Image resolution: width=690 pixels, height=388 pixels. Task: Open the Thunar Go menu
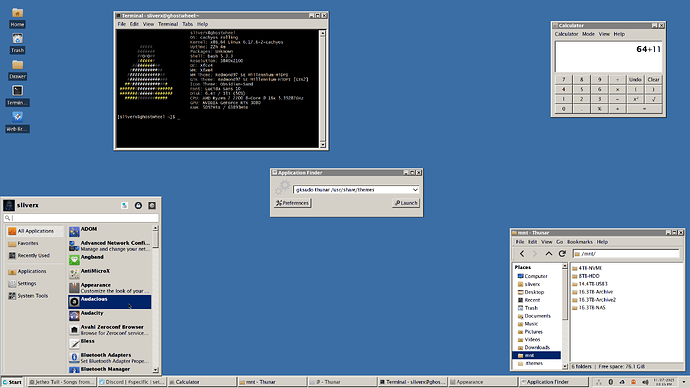[x=559, y=242]
